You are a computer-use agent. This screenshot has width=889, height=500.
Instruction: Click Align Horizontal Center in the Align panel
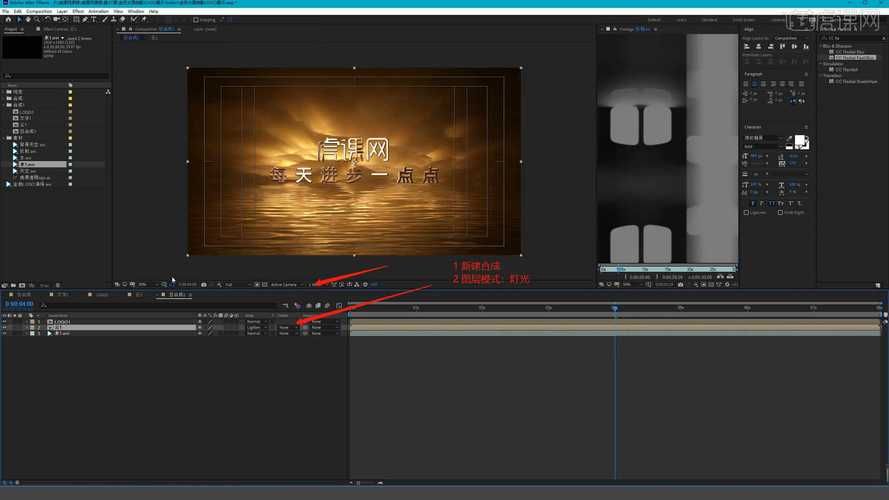pos(758,46)
